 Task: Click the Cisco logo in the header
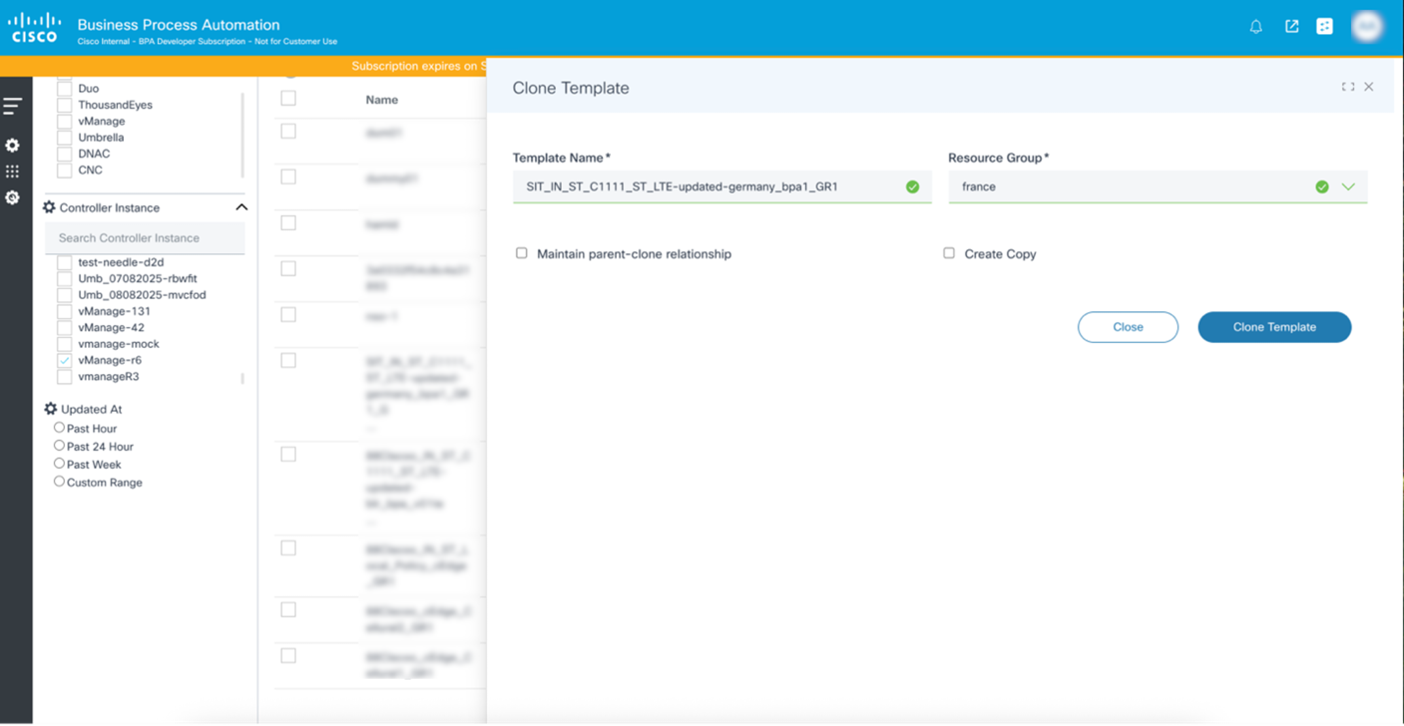click(x=34, y=27)
